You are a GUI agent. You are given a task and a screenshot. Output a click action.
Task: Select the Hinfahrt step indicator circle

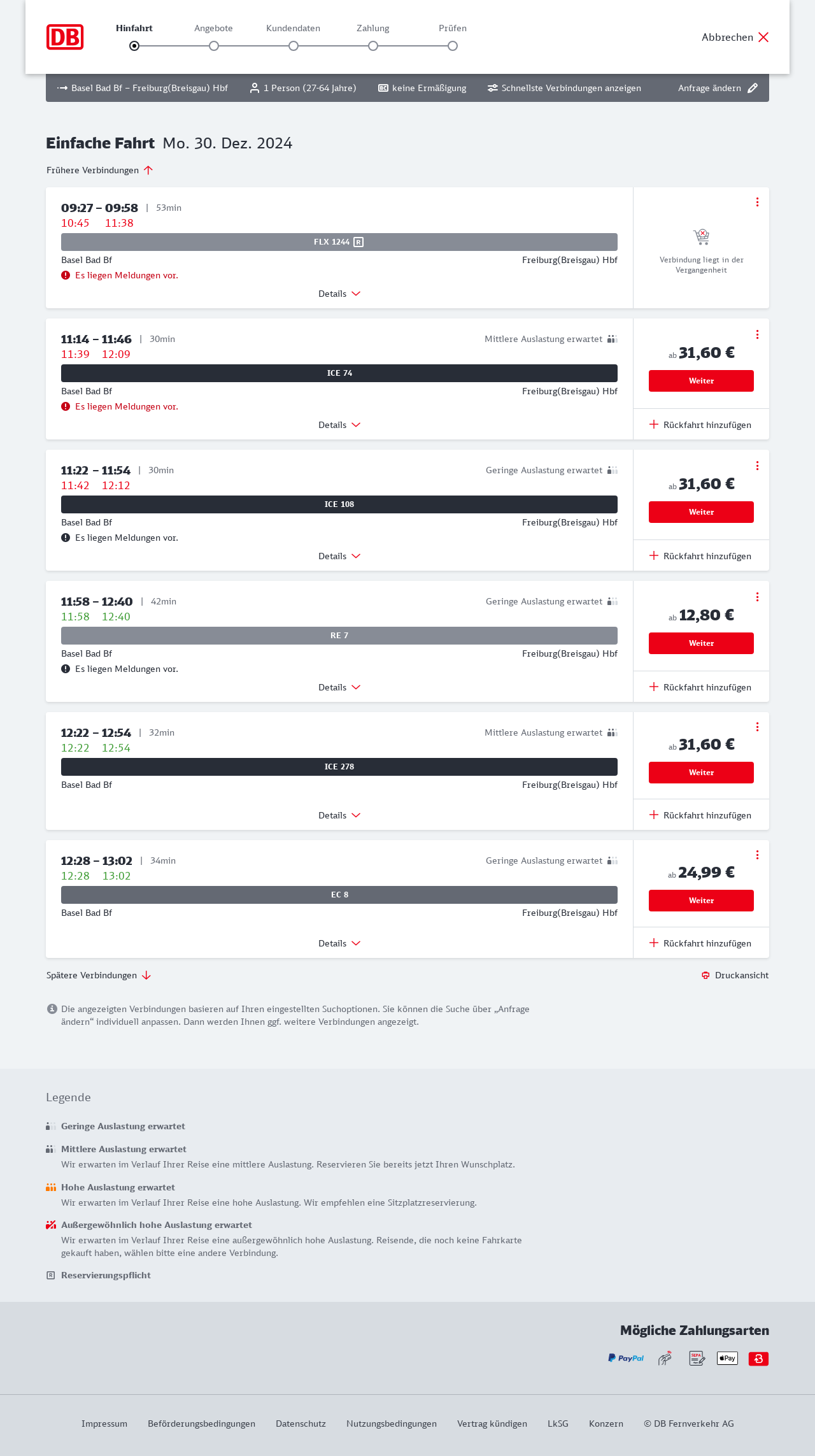(134, 46)
